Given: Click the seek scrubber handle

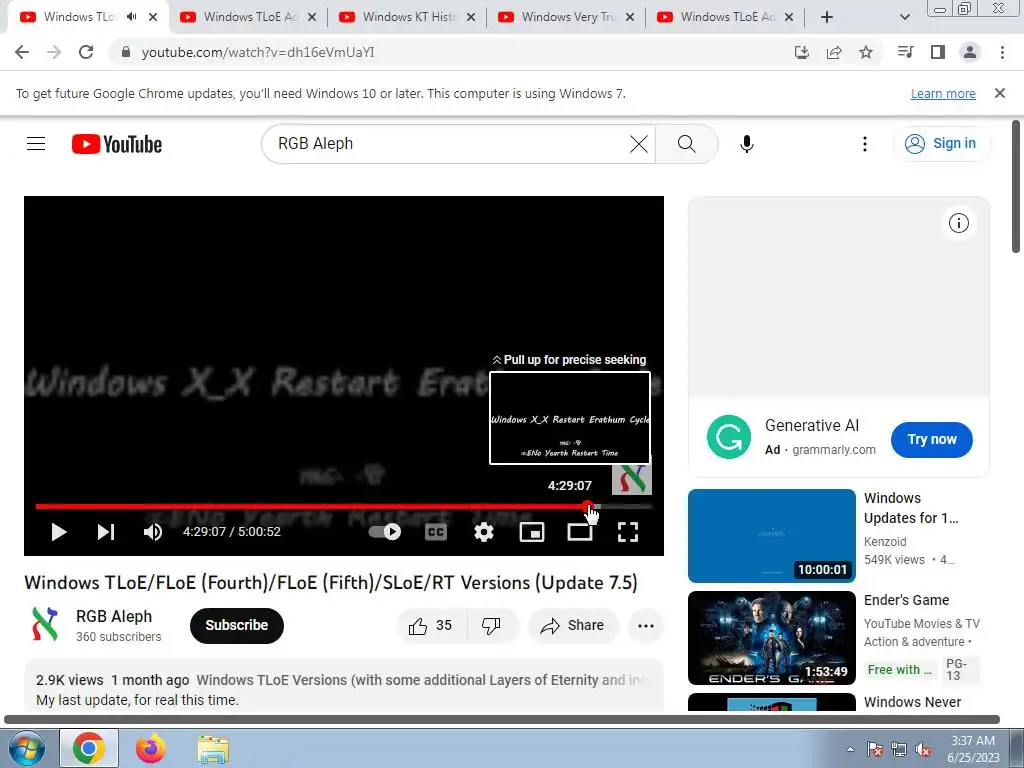Looking at the screenshot, I should 588,506.
